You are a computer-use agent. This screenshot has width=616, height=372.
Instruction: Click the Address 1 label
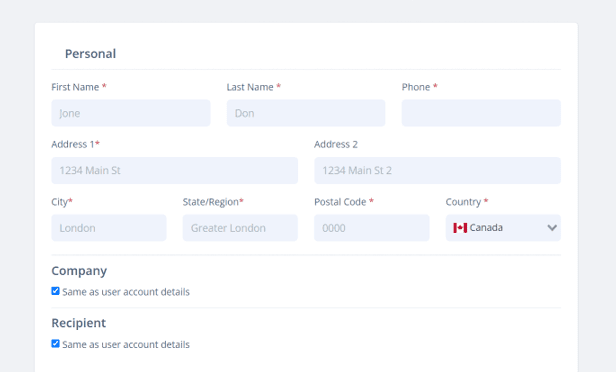pyautogui.click(x=75, y=144)
